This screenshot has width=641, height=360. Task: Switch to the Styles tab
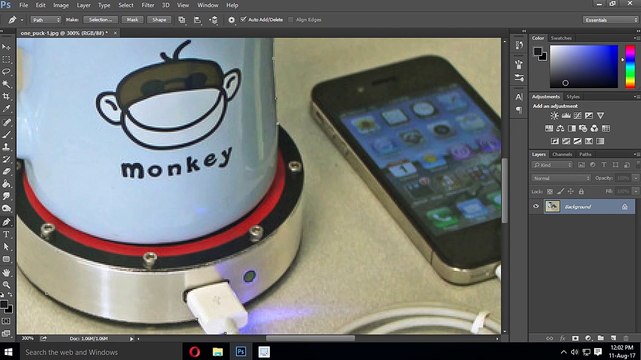(573, 97)
